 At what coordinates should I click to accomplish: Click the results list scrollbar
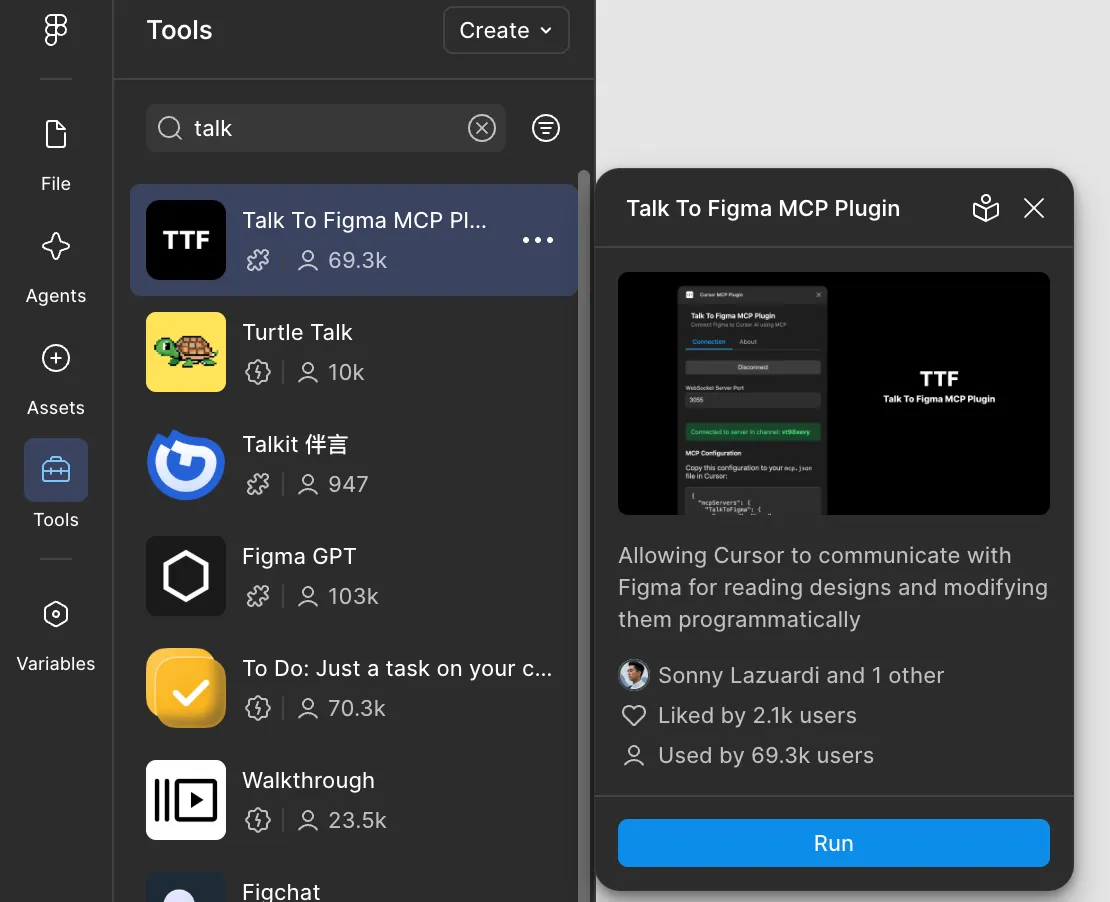(x=584, y=536)
